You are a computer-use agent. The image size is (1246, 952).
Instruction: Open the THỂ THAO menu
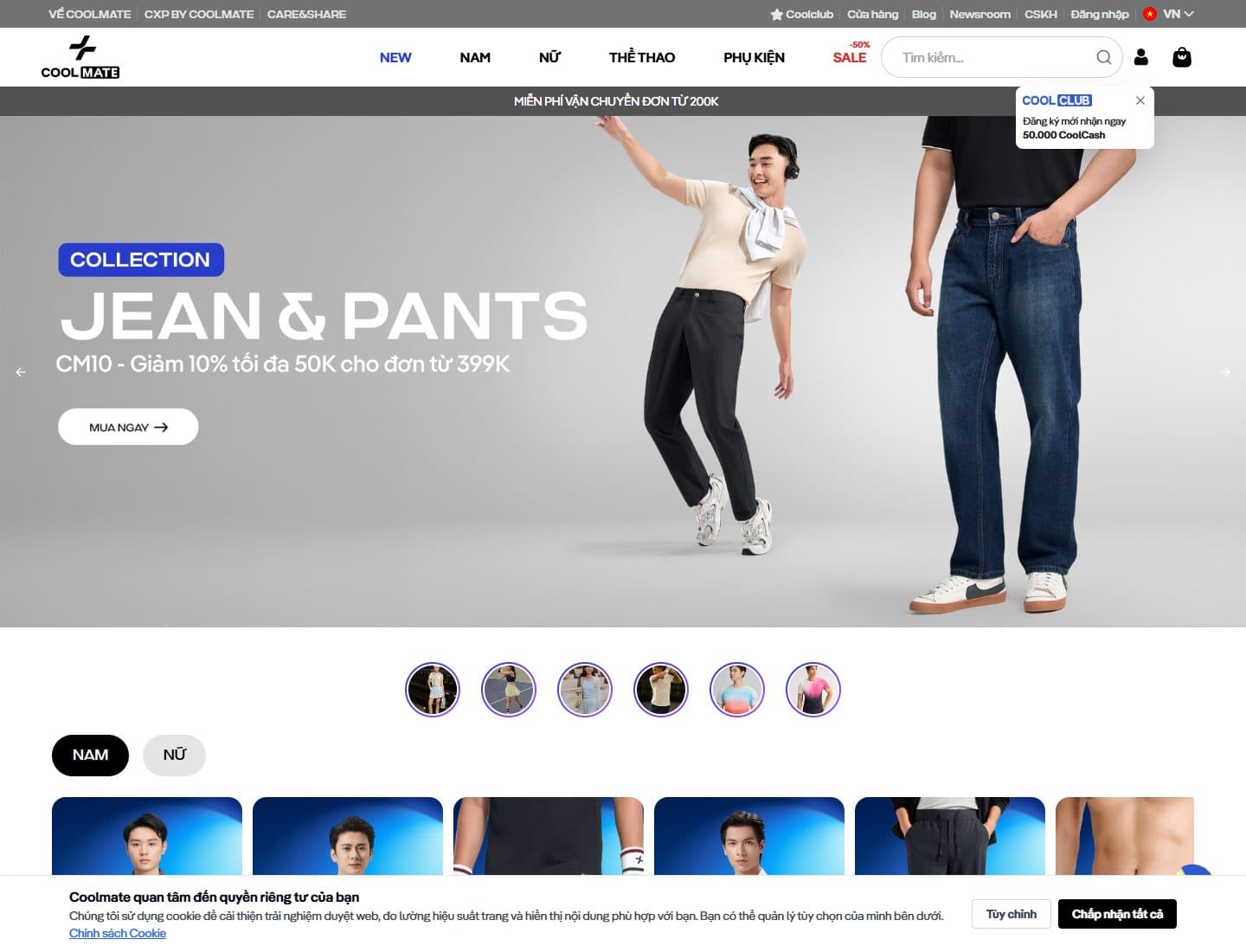click(x=642, y=57)
